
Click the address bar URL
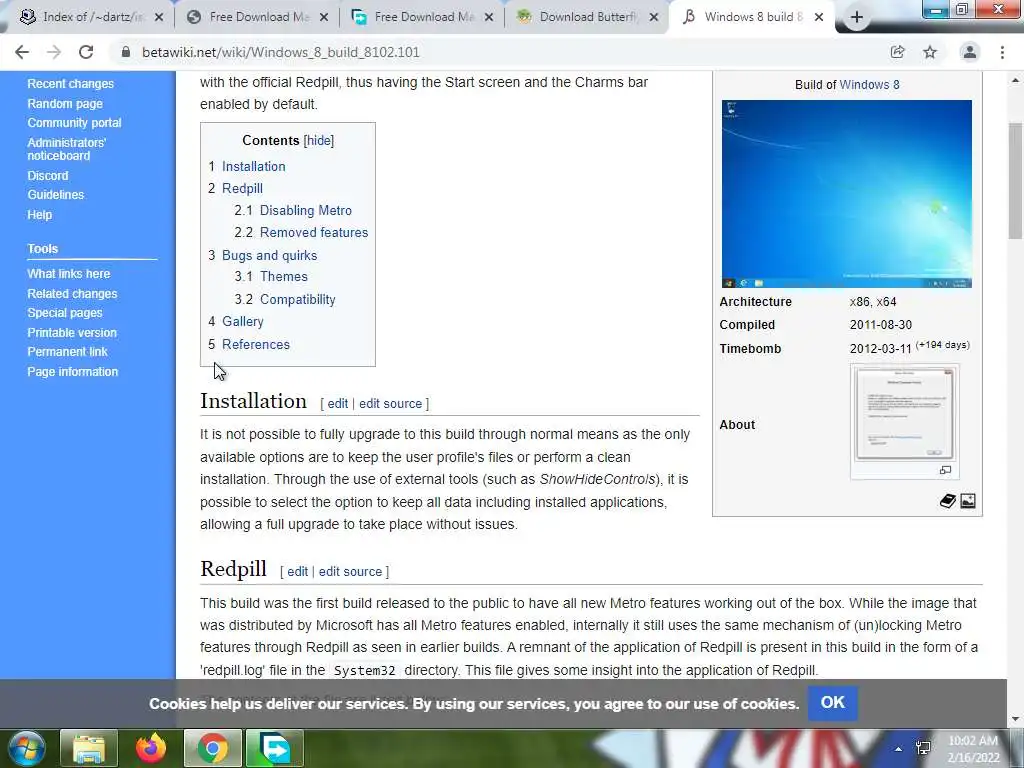point(281,52)
